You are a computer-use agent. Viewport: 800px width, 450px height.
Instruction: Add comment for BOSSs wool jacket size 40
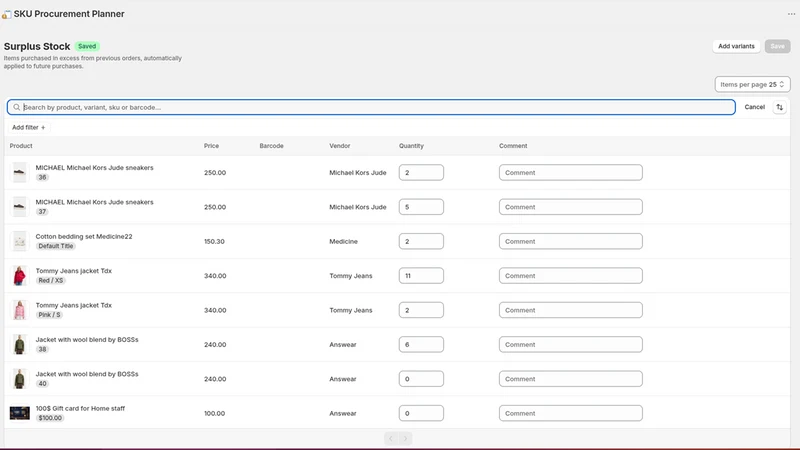click(570, 379)
